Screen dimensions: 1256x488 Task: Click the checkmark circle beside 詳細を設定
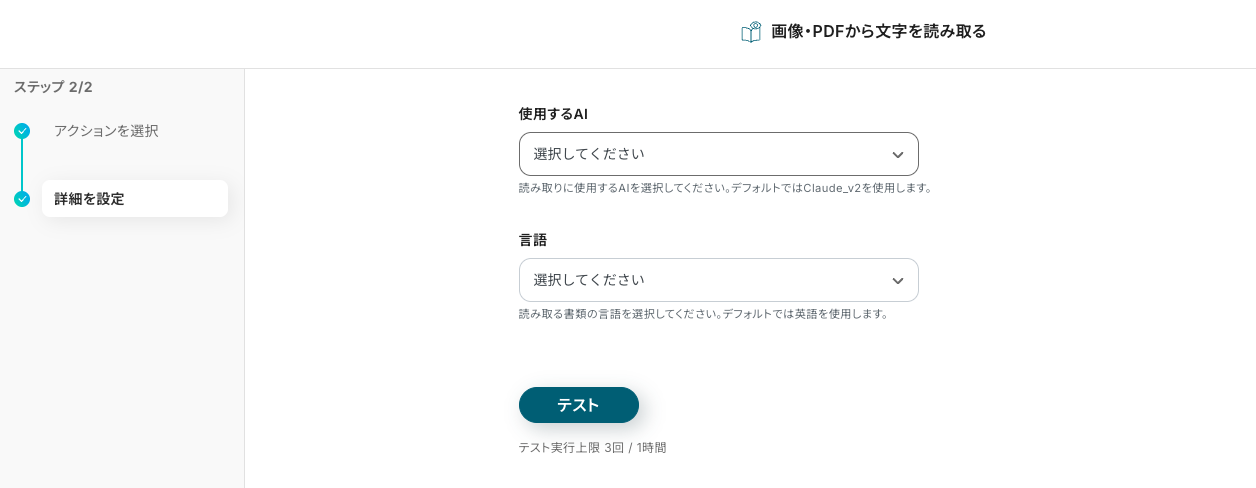coord(22,199)
